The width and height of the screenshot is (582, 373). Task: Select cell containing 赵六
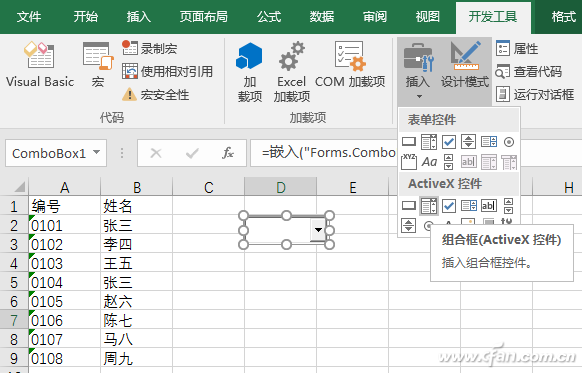137,301
